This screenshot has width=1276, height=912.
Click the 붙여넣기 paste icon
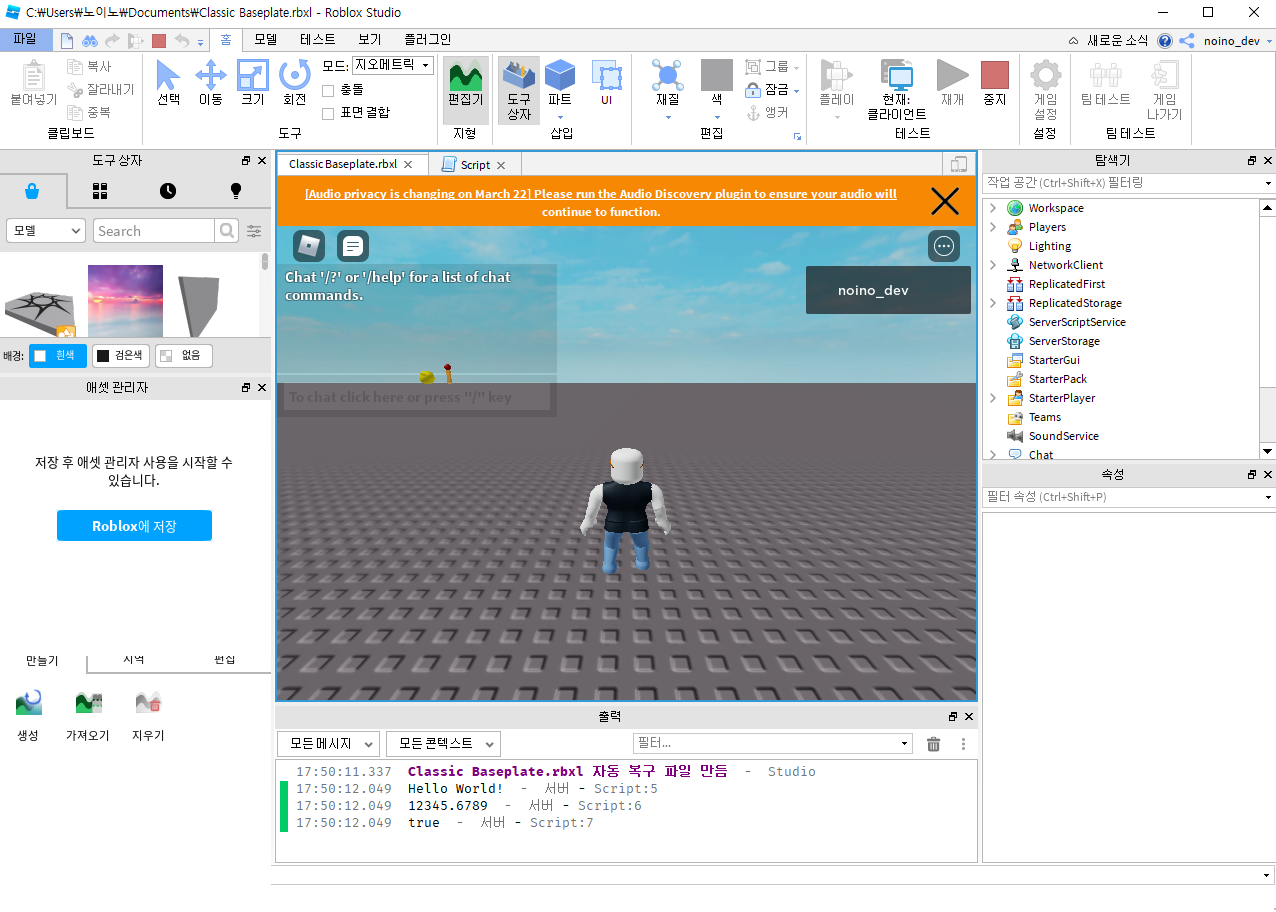(34, 82)
